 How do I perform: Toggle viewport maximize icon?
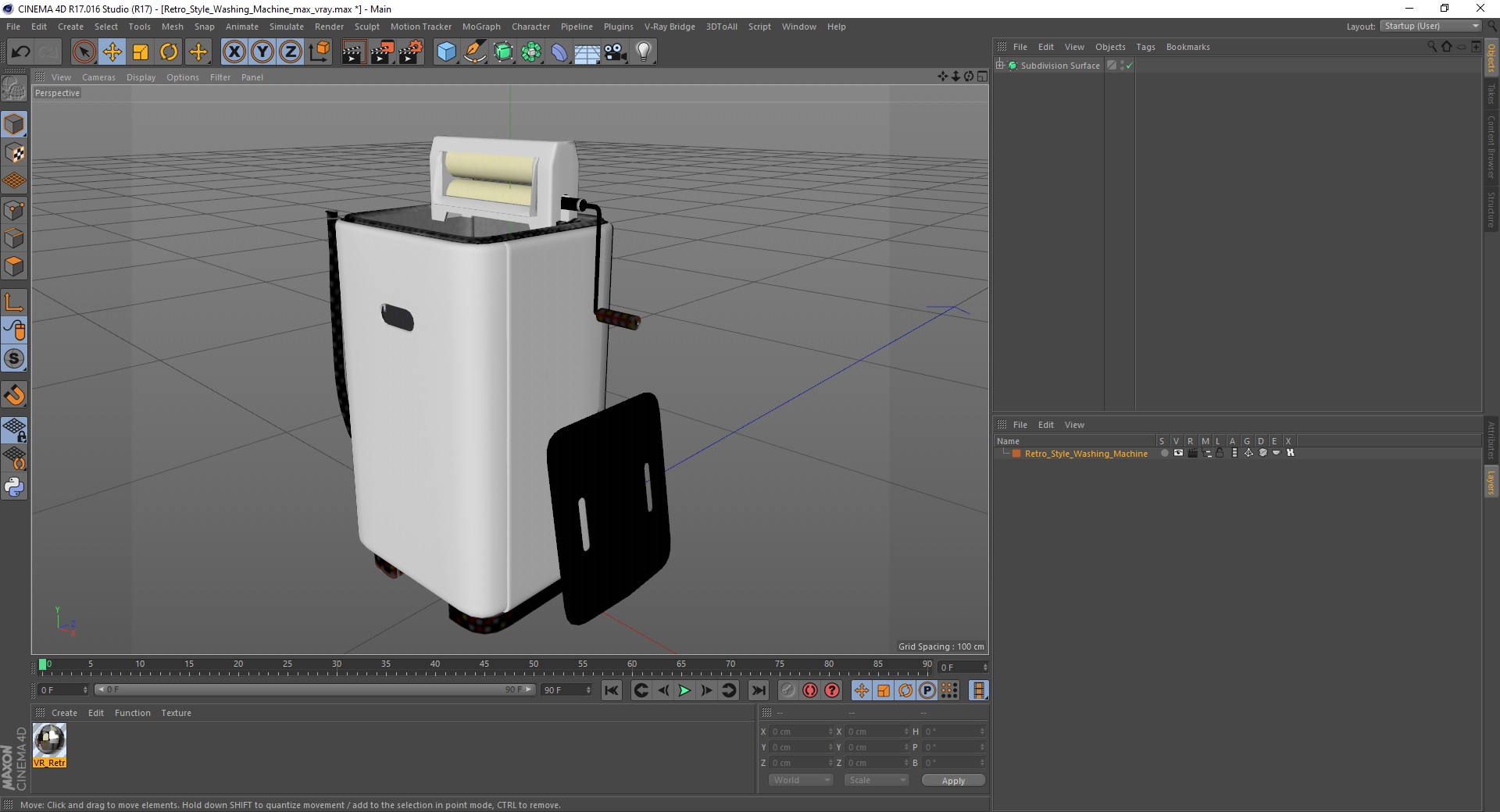pos(982,77)
